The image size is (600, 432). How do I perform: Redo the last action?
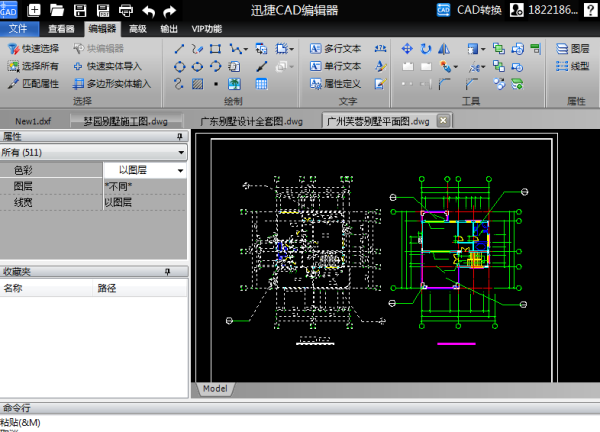tap(170, 11)
